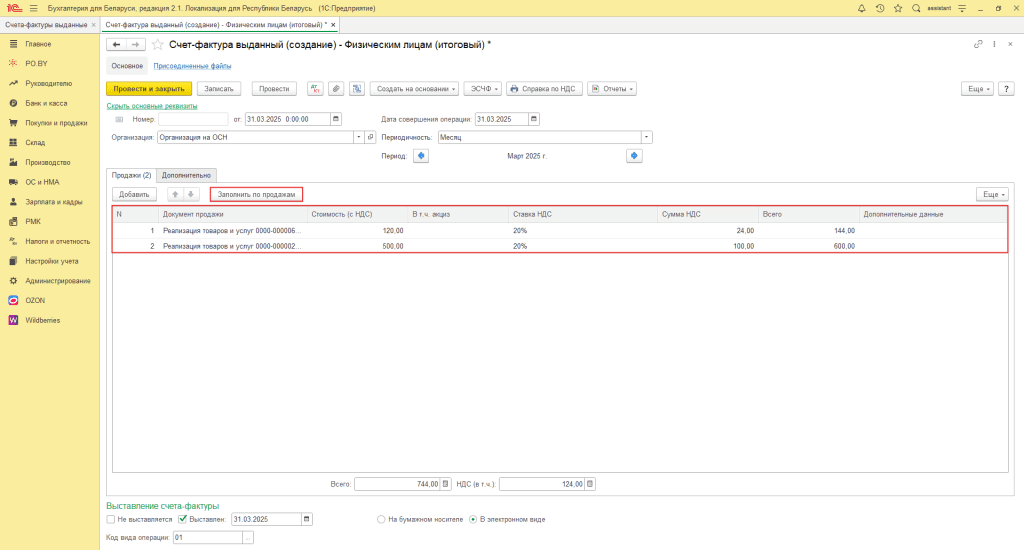Screen dimensions: 1024x550
Task: Untick the Выставлен checkbox
Action: click(183, 519)
